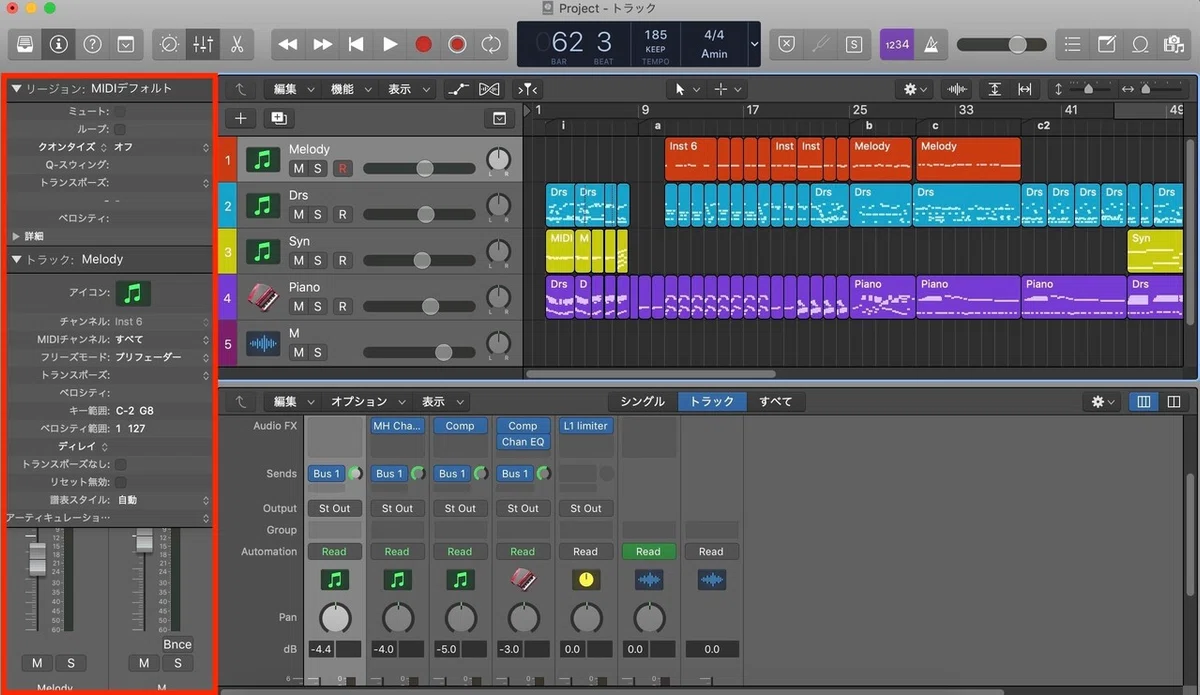Open tracks area gear settings dropdown

[x=915, y=89]
